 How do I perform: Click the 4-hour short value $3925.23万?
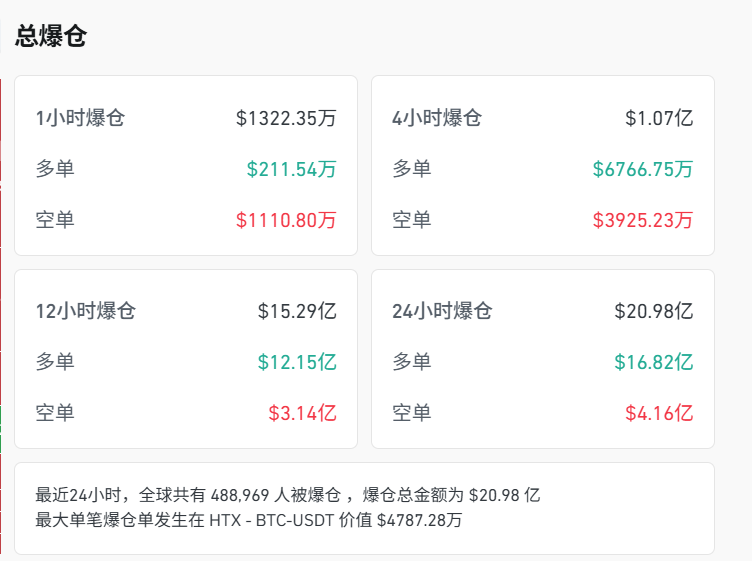pos(642,220)
